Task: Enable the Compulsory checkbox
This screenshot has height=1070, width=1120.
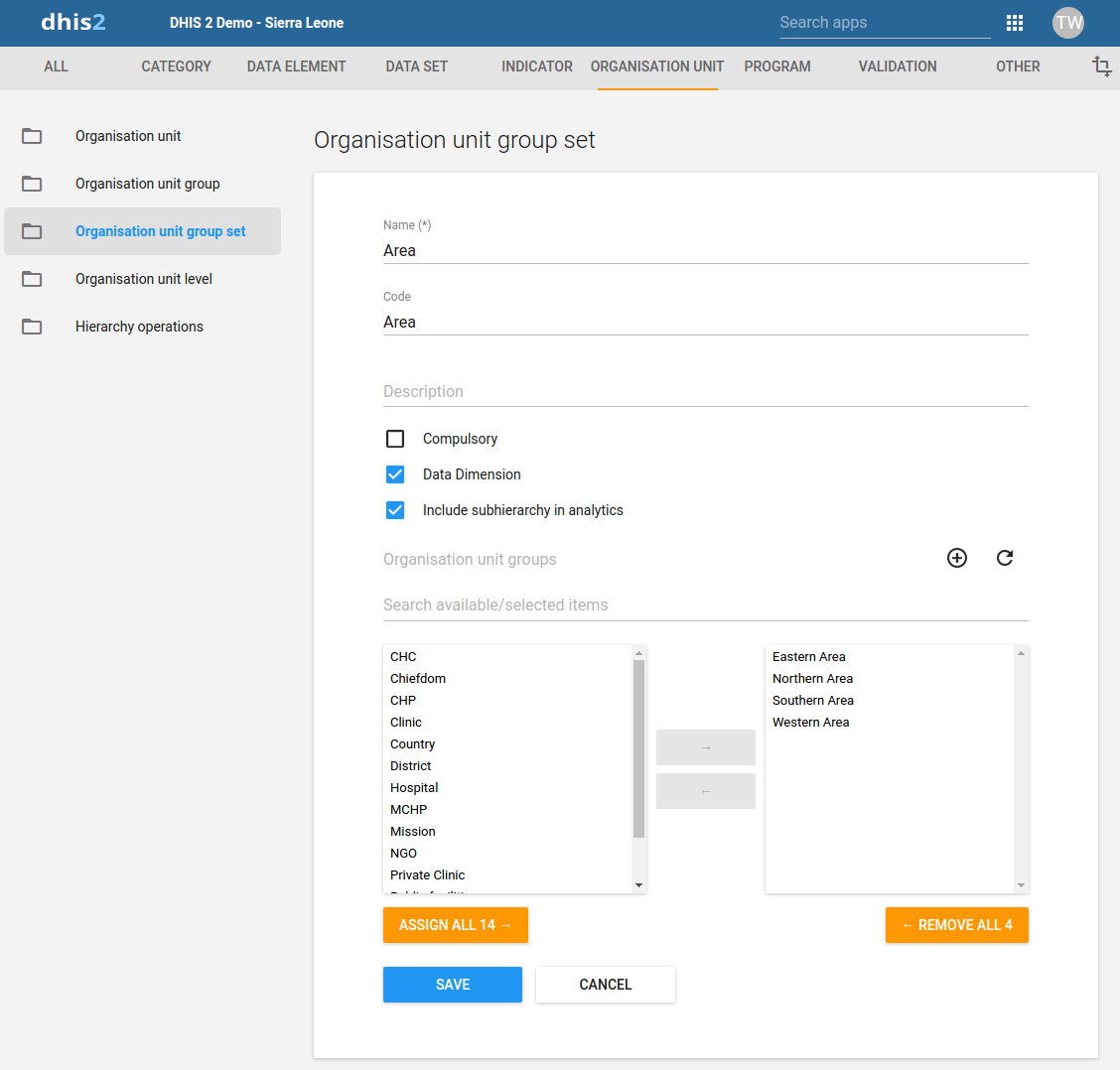Action: (x=395, y=439)
